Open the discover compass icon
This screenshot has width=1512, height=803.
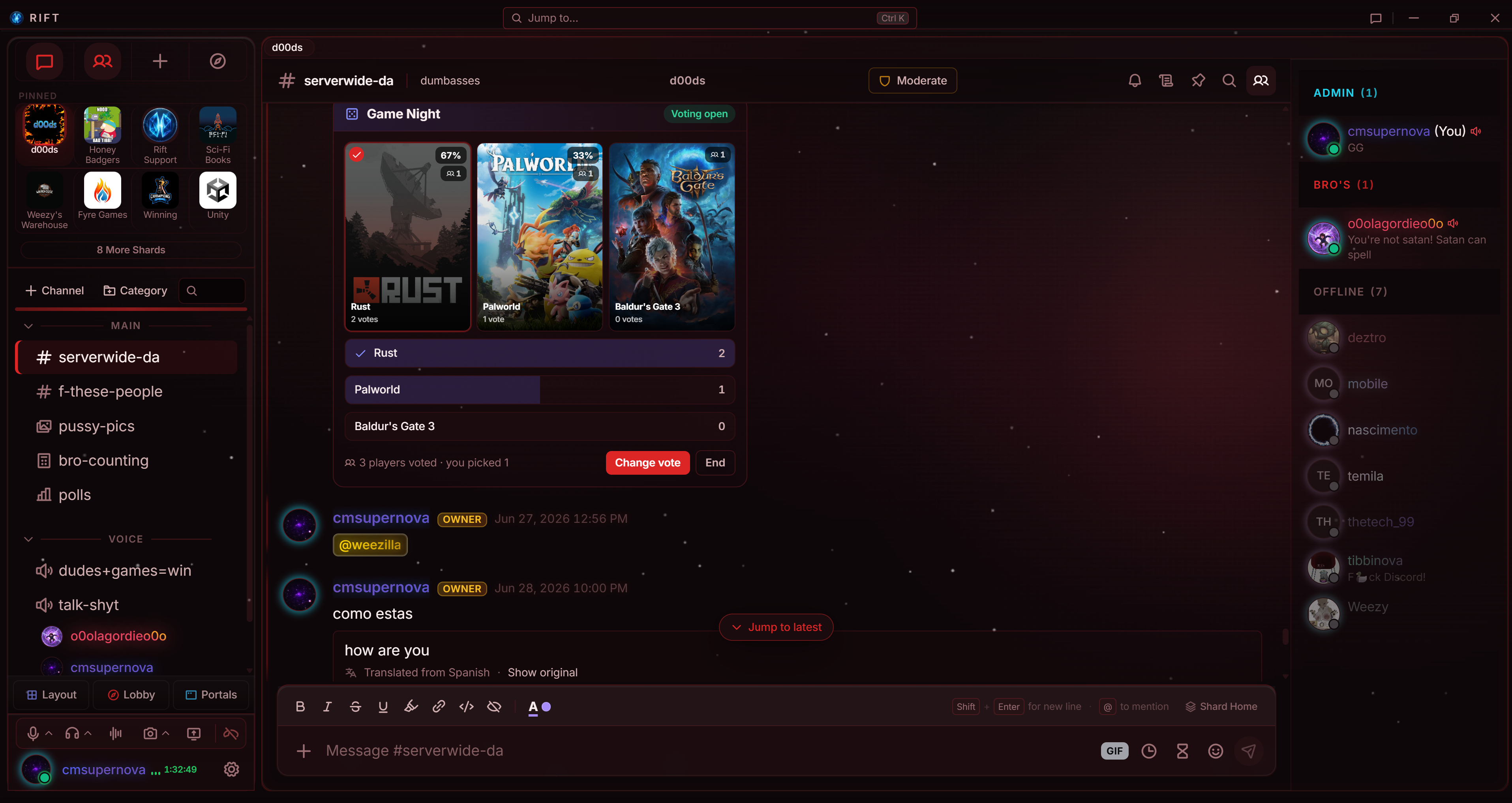[218, 61]
